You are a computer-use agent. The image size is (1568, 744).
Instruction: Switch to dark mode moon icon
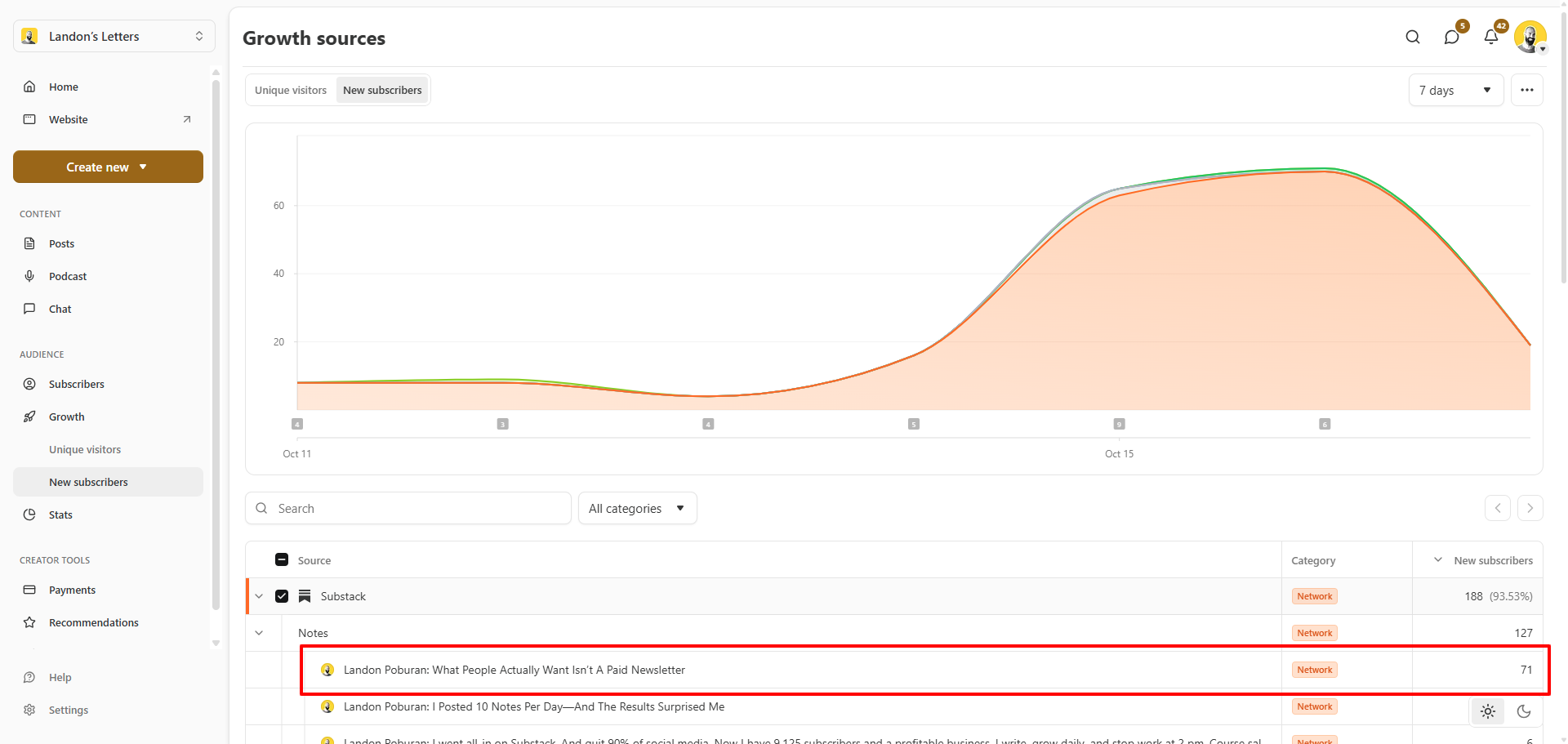click(1524, 711)
